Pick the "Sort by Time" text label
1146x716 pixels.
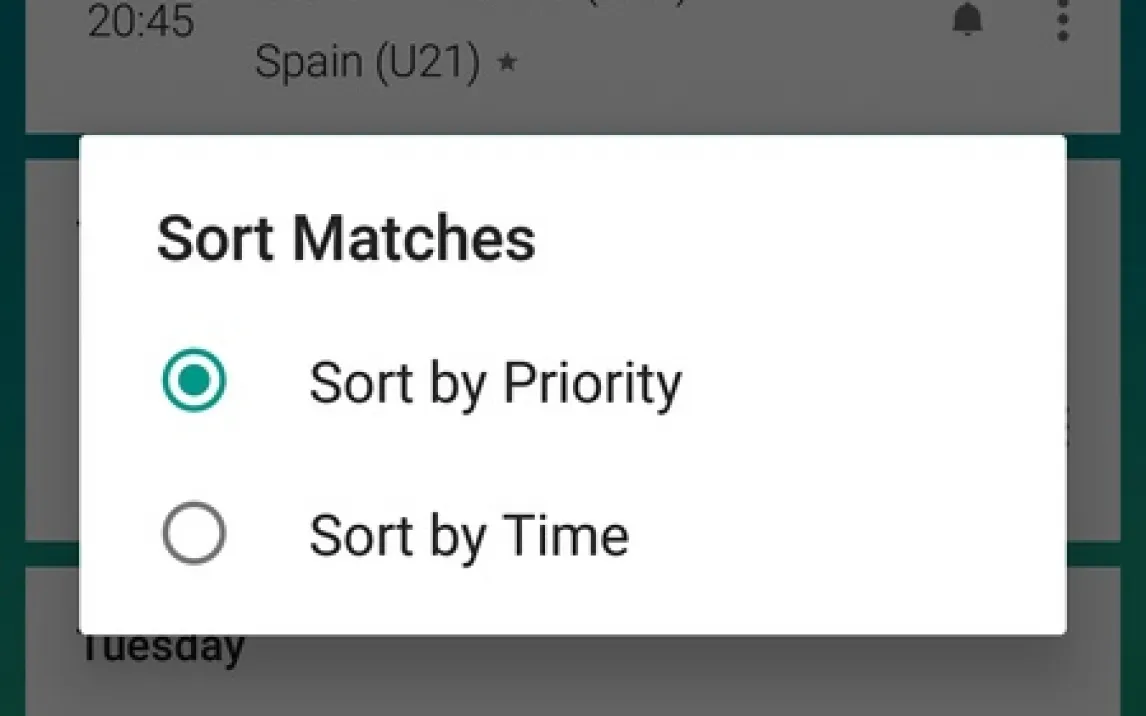point(469,535)
